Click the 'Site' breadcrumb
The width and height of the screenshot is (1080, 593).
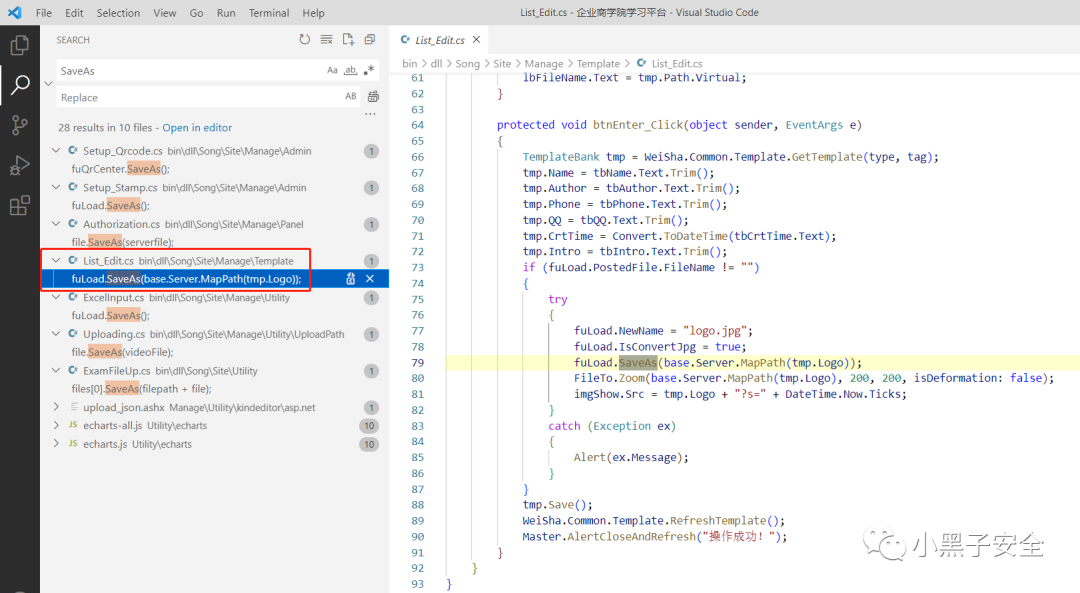[503, 63]
